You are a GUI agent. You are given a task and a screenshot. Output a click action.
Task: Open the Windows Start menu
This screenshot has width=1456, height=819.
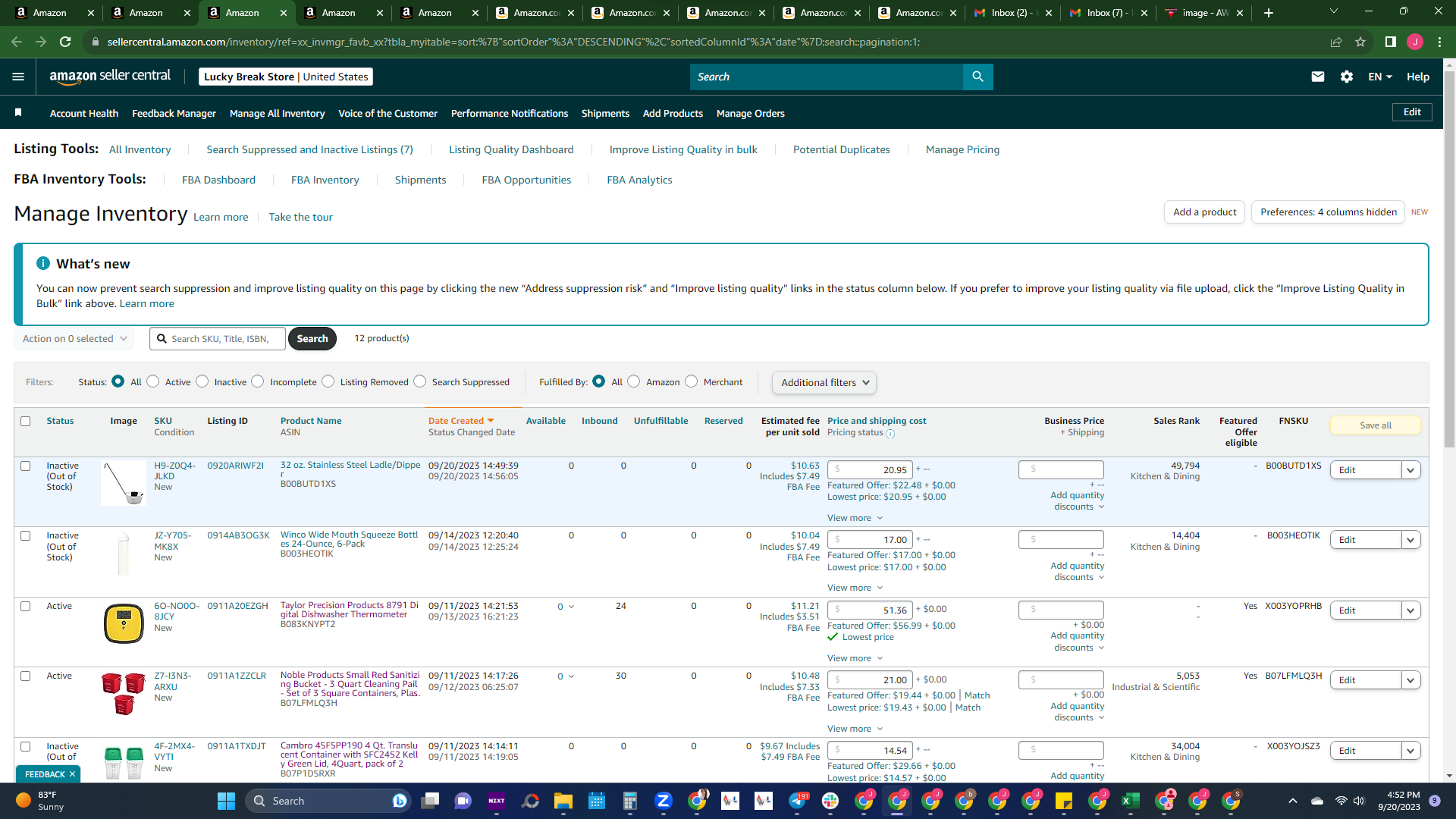226,801
